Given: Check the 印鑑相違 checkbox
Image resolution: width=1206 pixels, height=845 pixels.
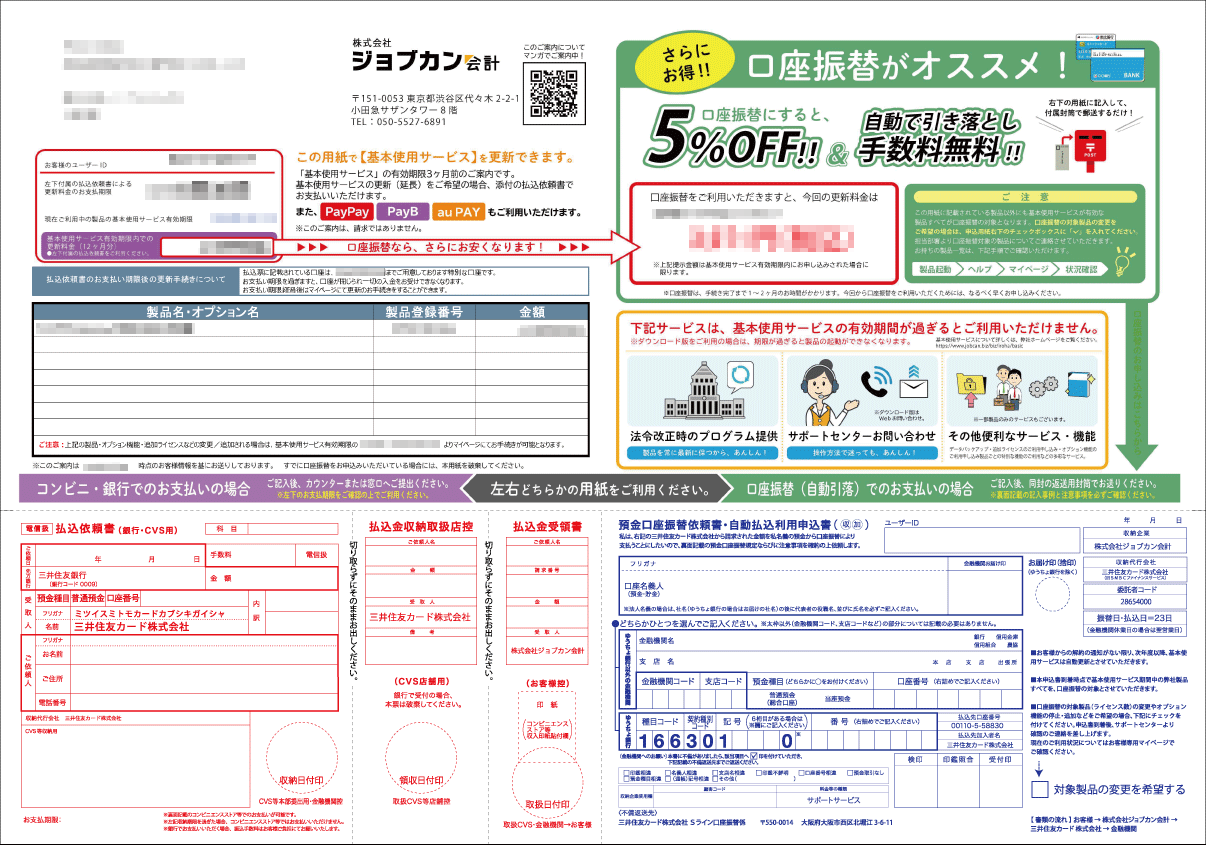Looking at the screenshot, I should point(624,773).
